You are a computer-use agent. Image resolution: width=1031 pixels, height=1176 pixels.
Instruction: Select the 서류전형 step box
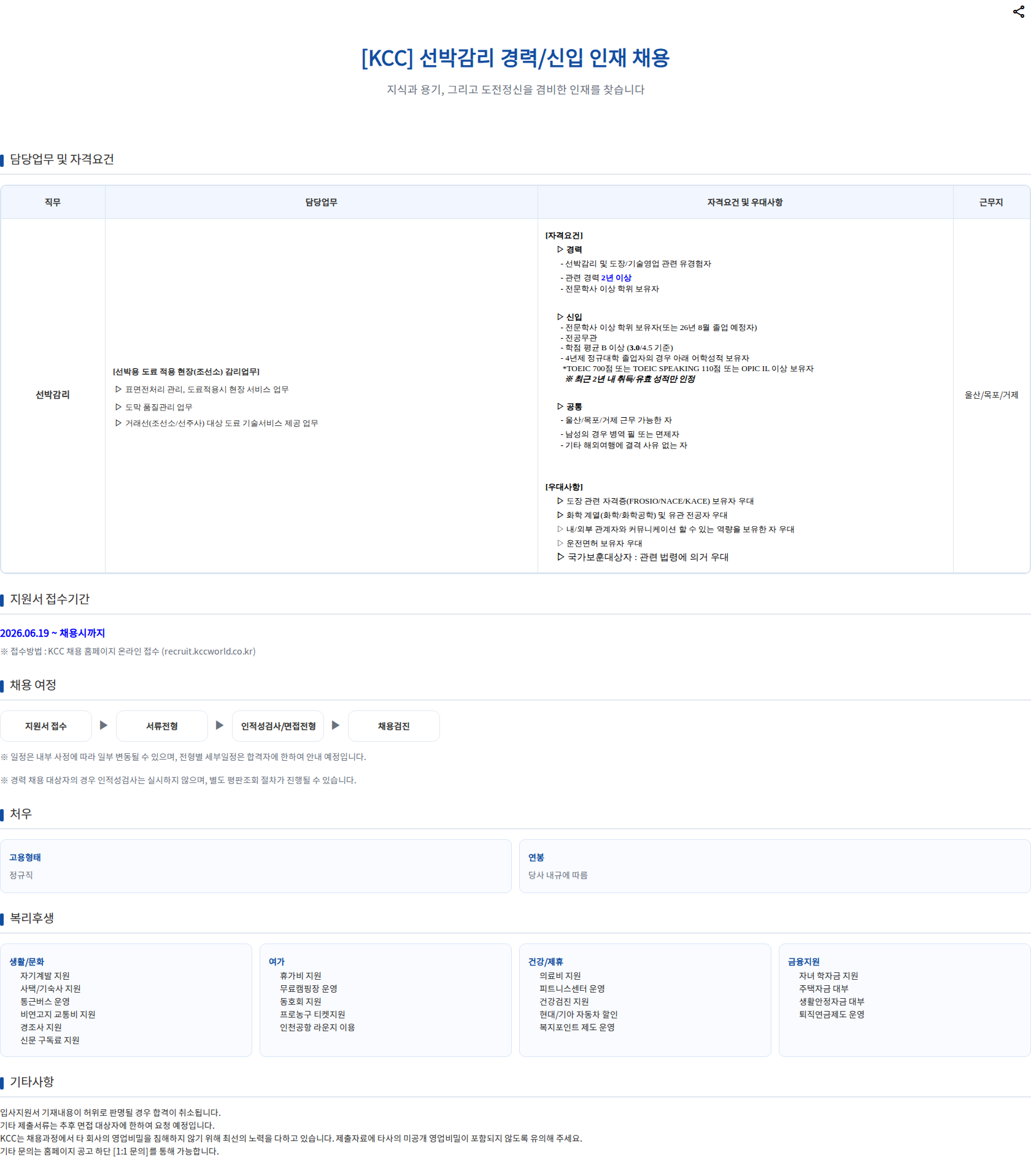pos(162,726)
